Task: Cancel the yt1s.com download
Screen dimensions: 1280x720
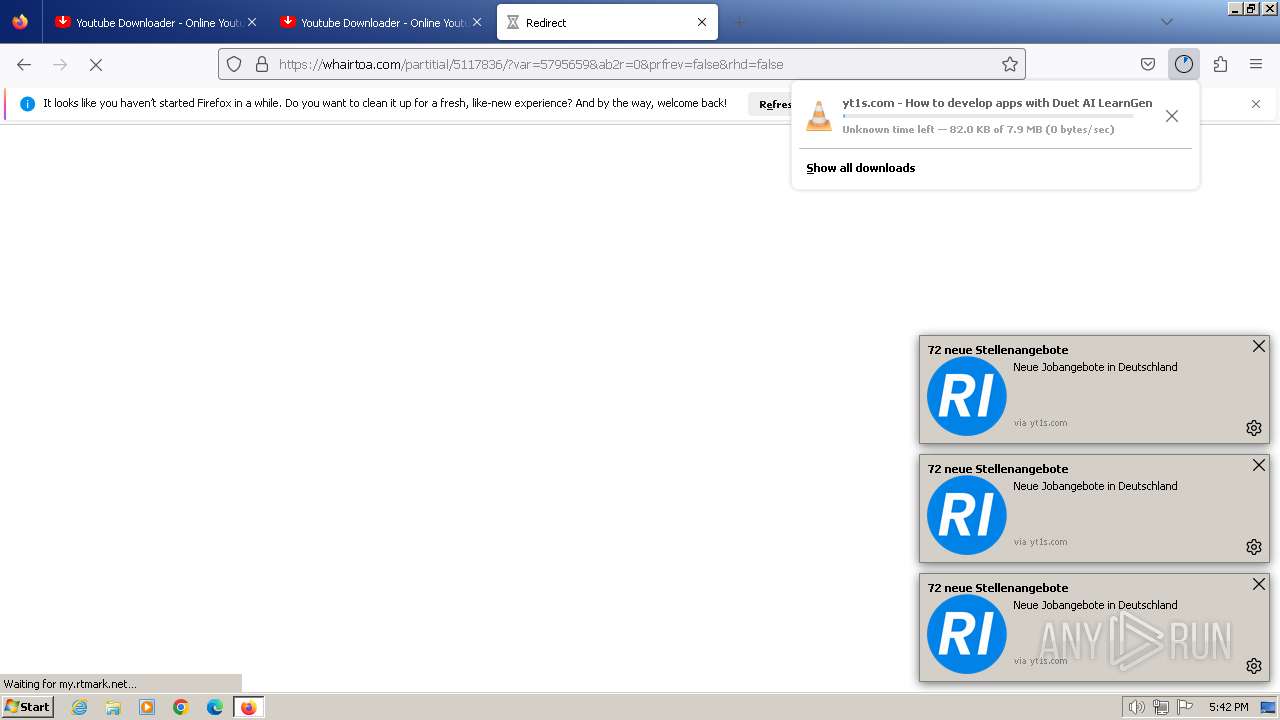Action: pyautogui.click(x=1172, y=116)
